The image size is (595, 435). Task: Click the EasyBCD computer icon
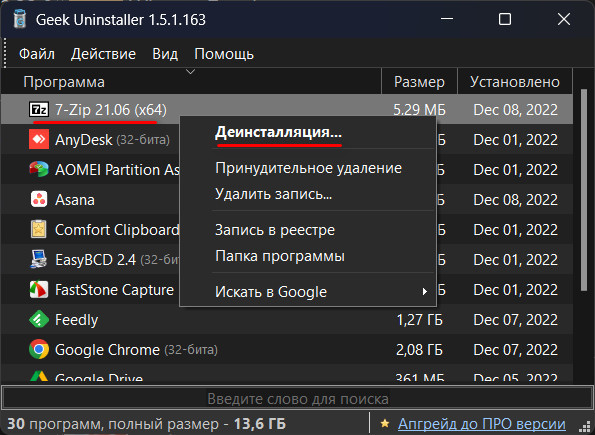click(39, 259)
